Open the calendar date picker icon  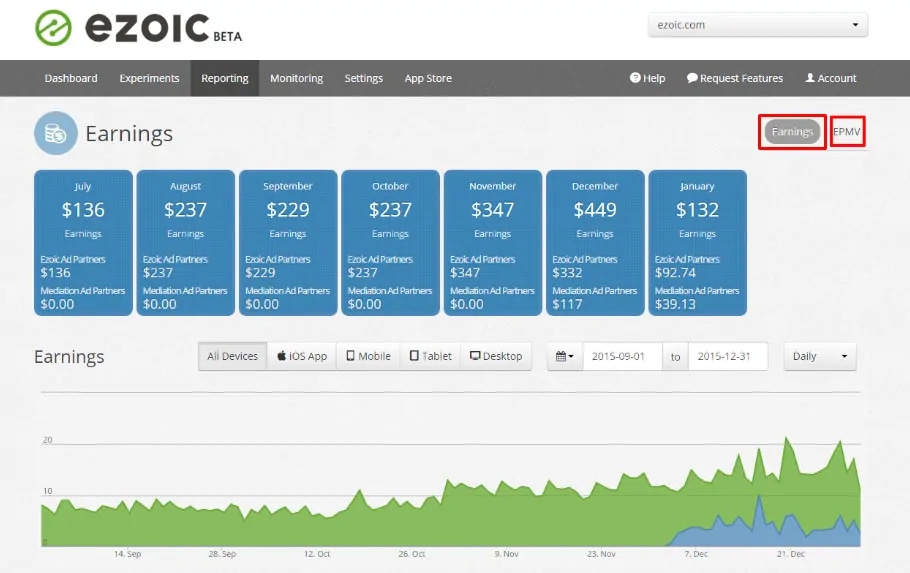tap(565, 356)
